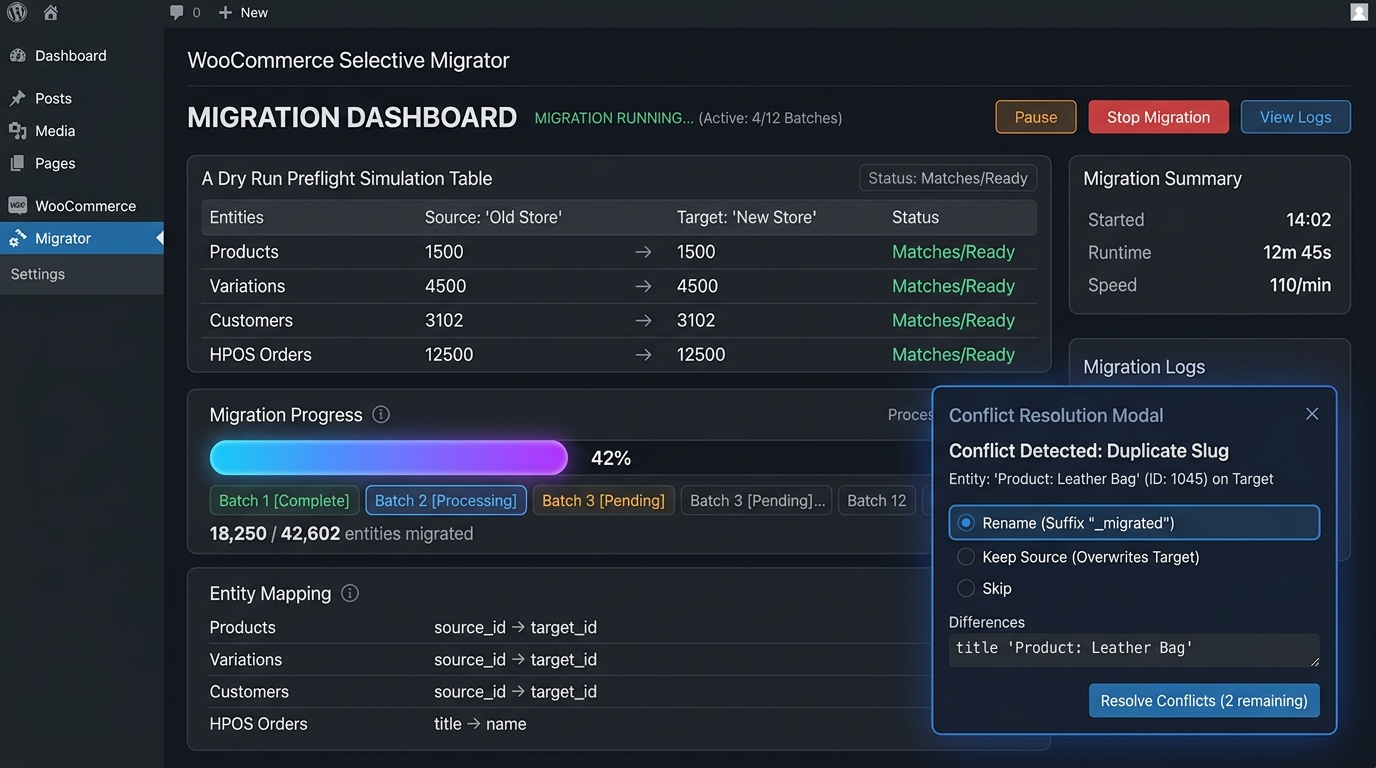The image size is (1376, 768).
Task: Select Batch 1 [Complete] chip
Action: coord(284,500)
